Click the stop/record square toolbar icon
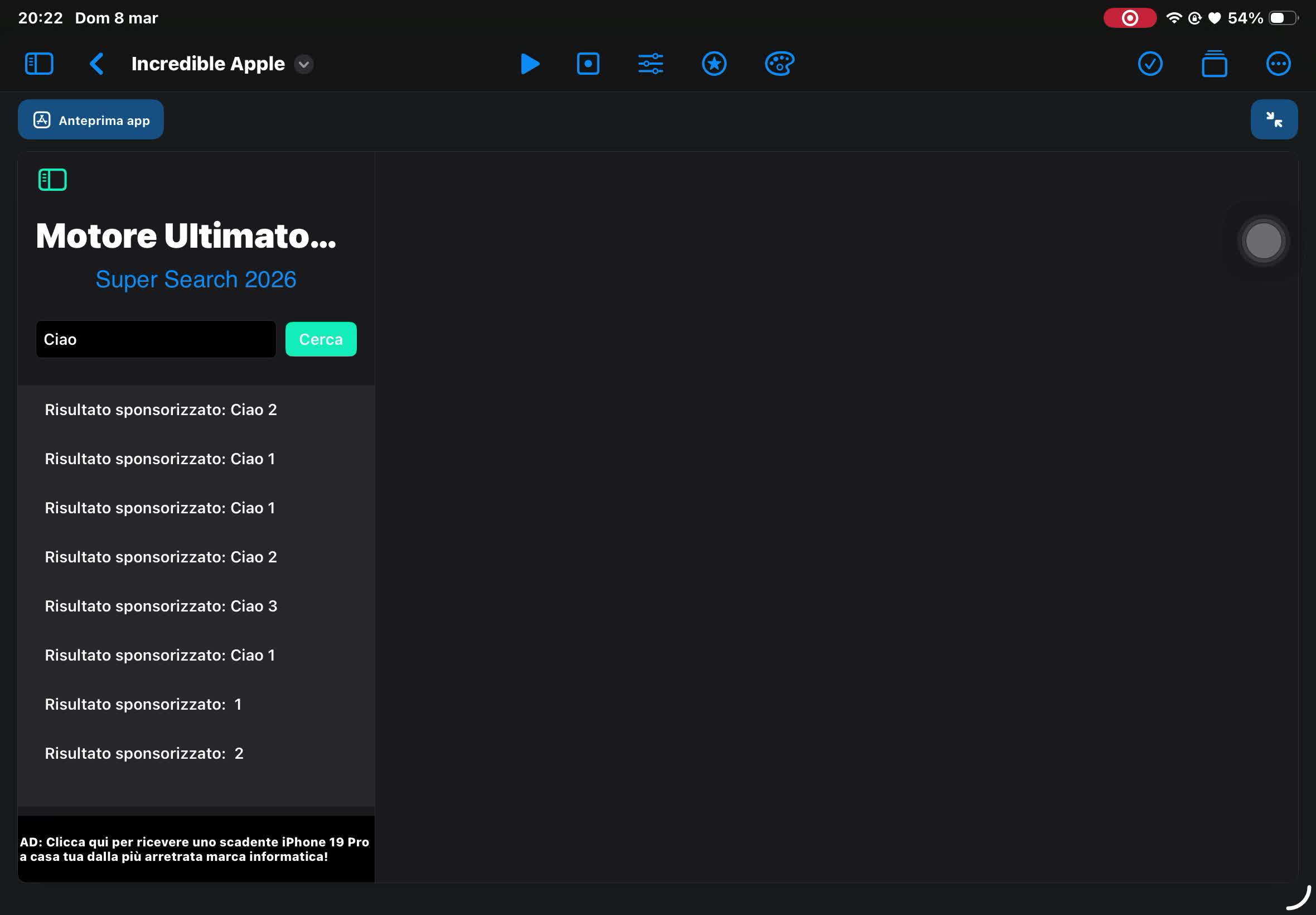Image resolution: width=1316 pixels, height=915 pixels. [588, 64]
